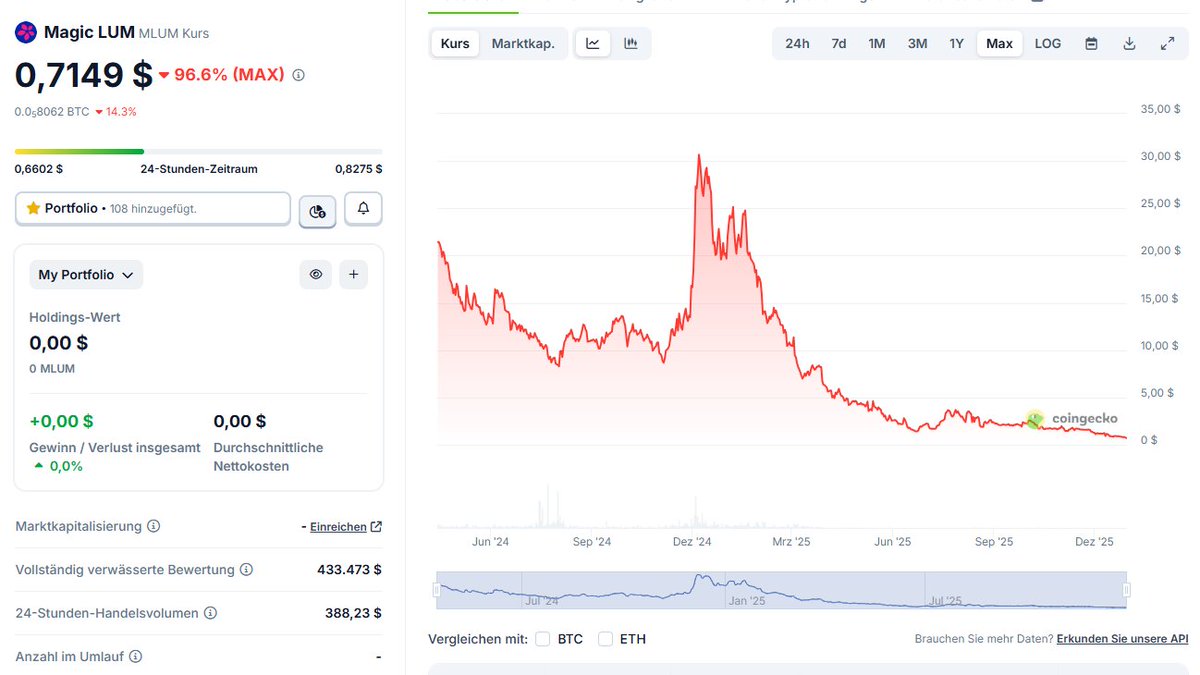Switch to the Marktkap. tab
This screenshot has height=675, width=1200.
[523, 44]
